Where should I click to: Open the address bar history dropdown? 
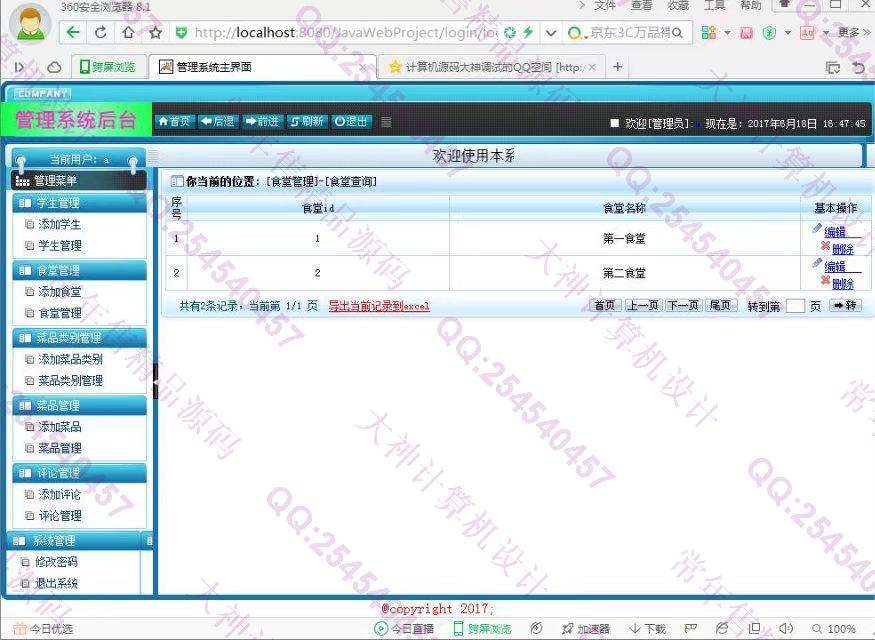[551, 33]
